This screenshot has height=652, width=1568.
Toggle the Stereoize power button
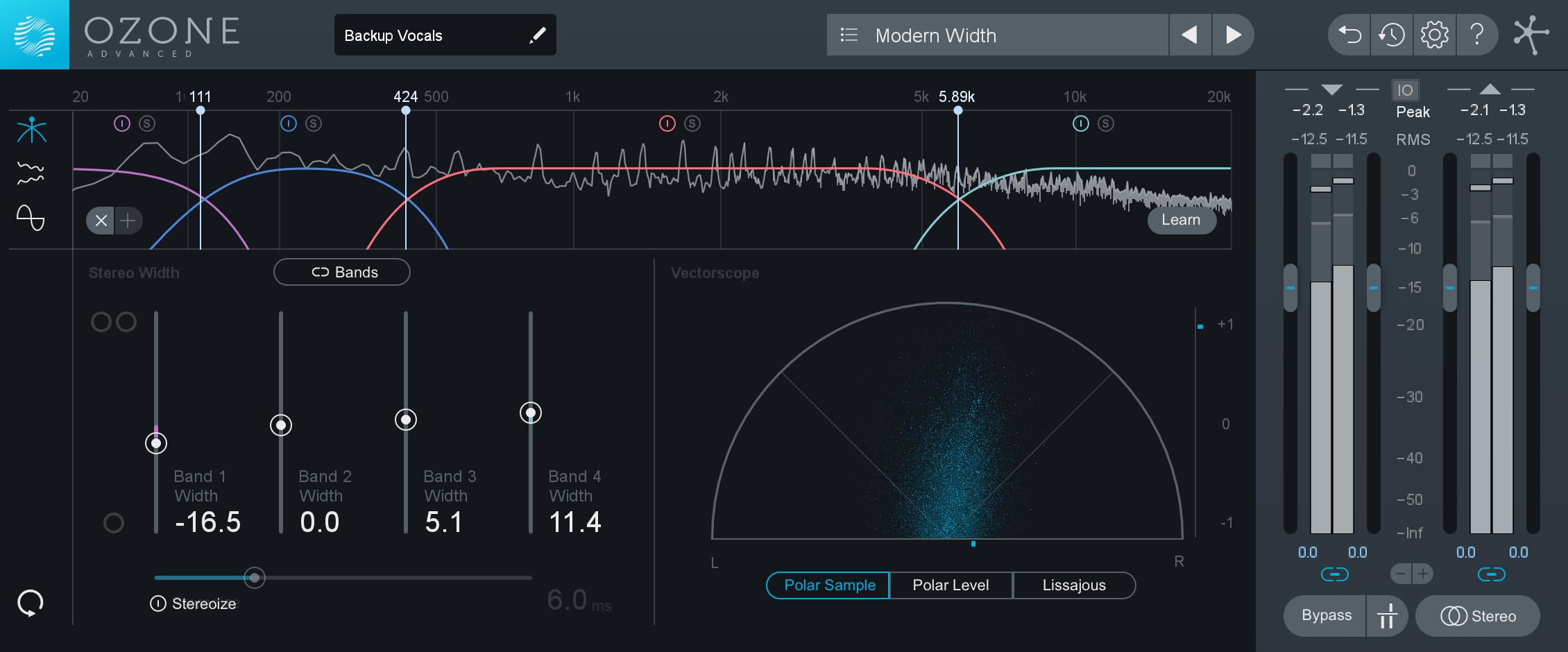pos(158,603)
